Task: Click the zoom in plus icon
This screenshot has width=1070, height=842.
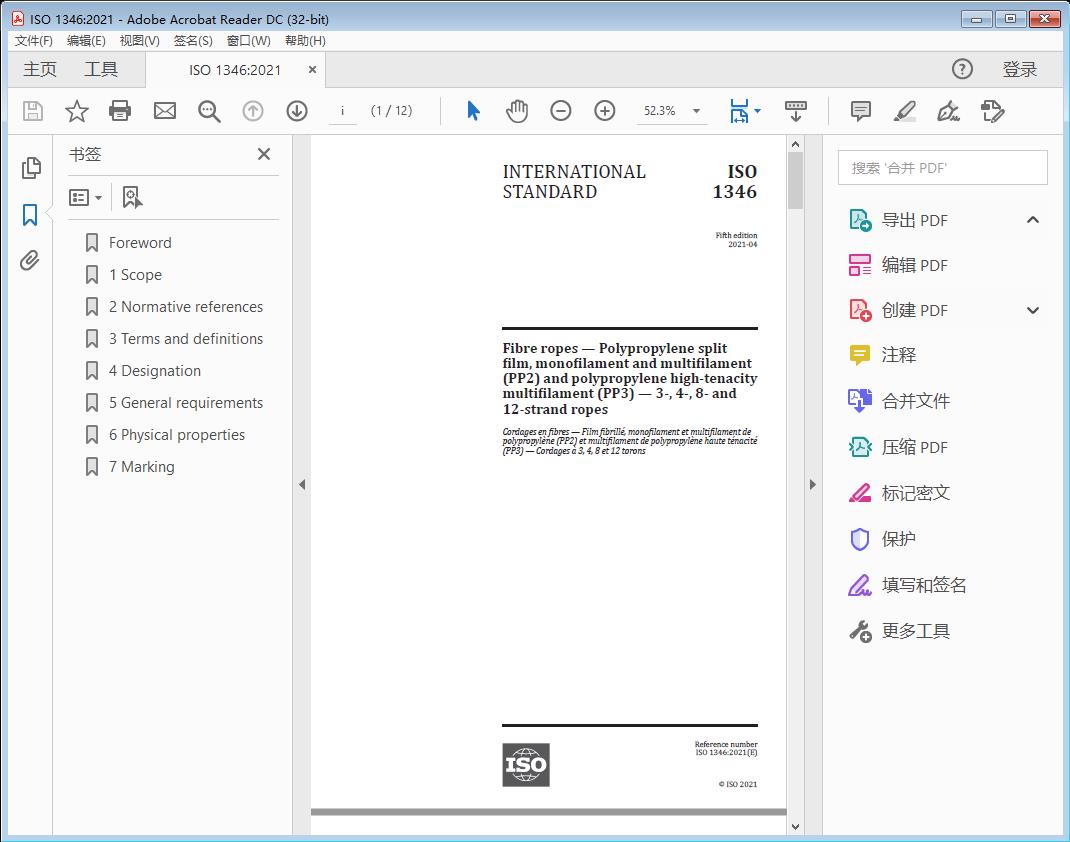Action: click(x=605, y=111)
